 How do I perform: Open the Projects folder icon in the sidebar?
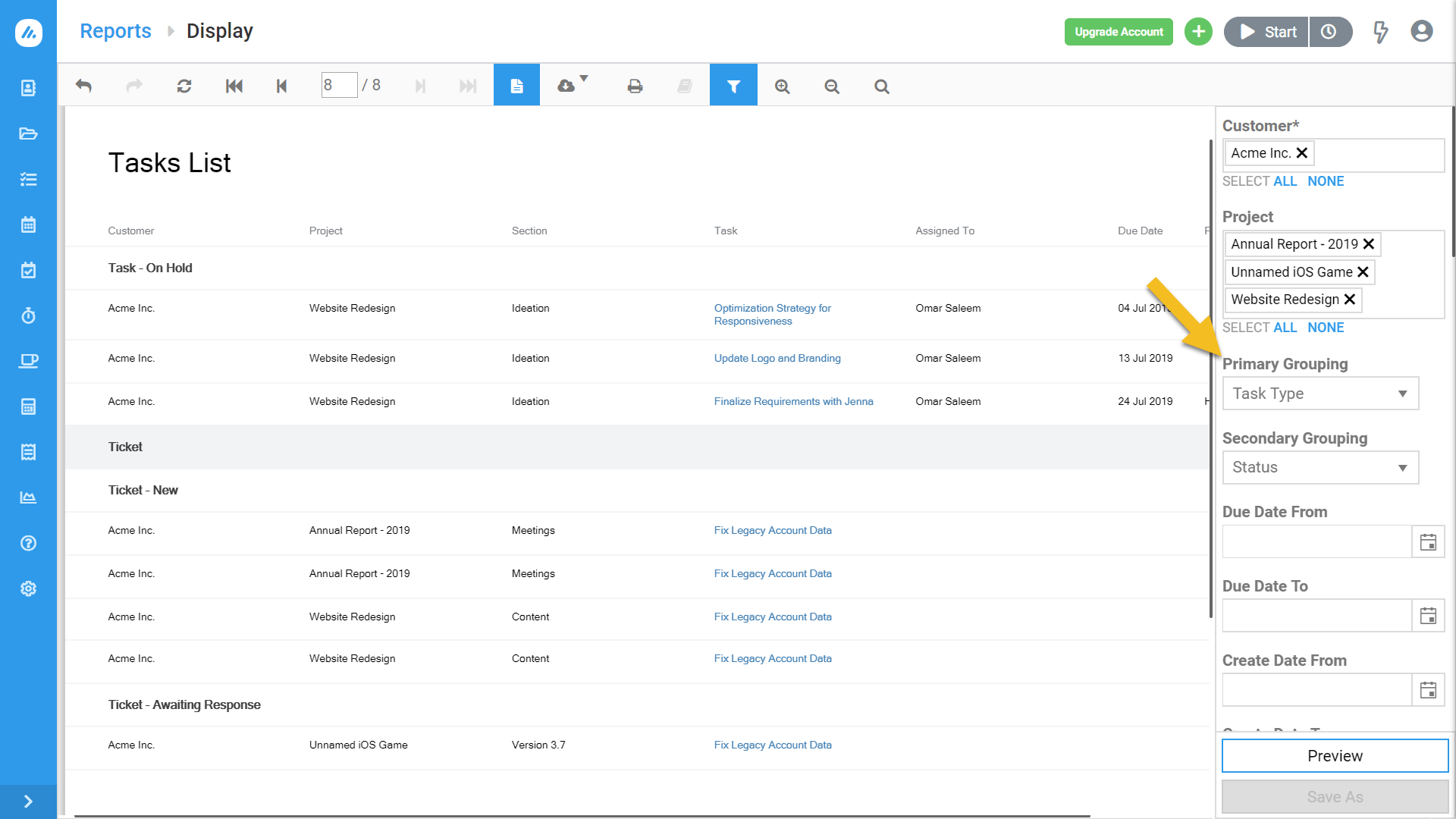(28, 133)
